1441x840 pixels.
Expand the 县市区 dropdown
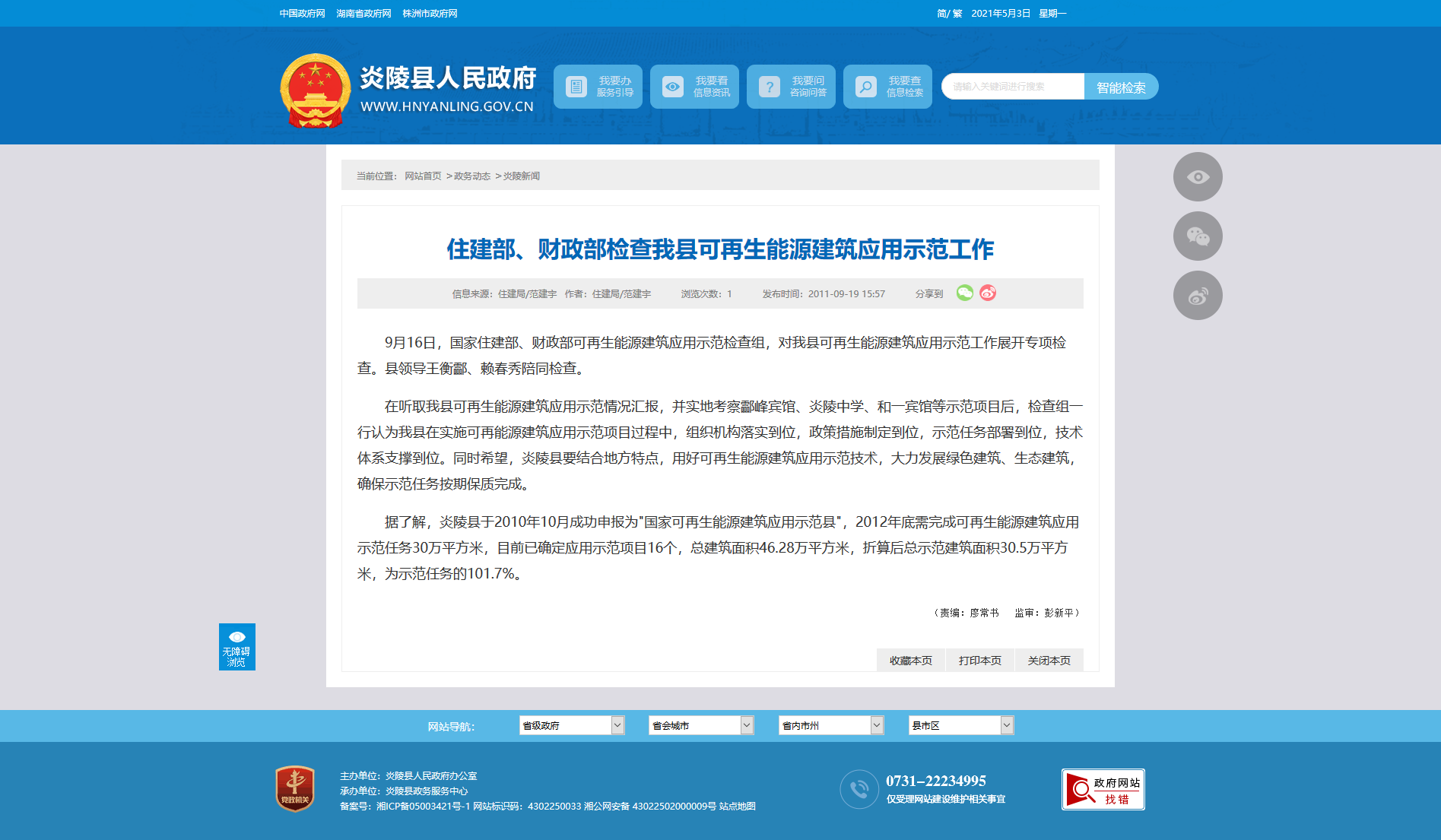pyautogui.click(x=961, y=725)
